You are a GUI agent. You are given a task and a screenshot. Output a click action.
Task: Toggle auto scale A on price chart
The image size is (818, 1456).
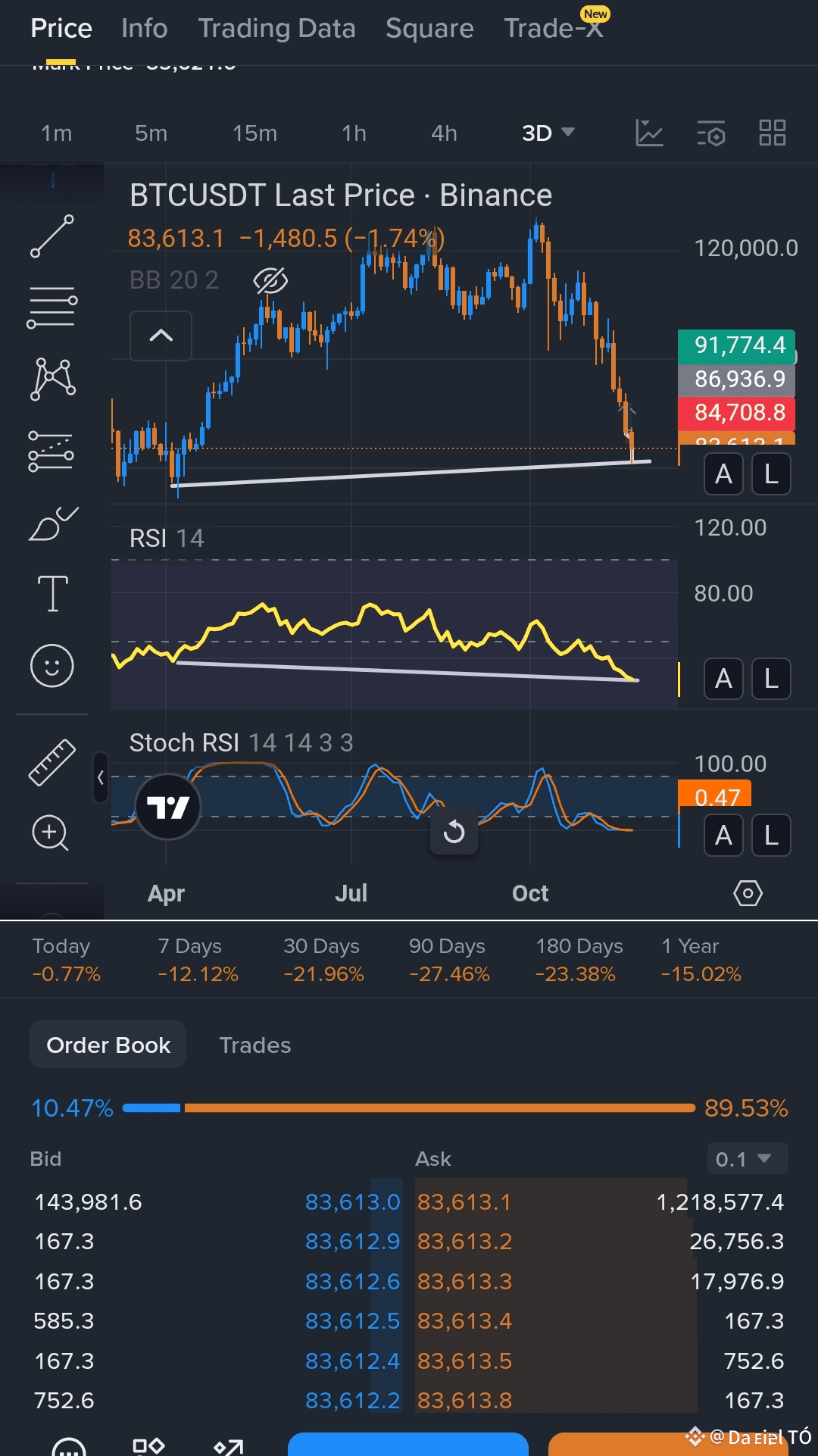723,474
